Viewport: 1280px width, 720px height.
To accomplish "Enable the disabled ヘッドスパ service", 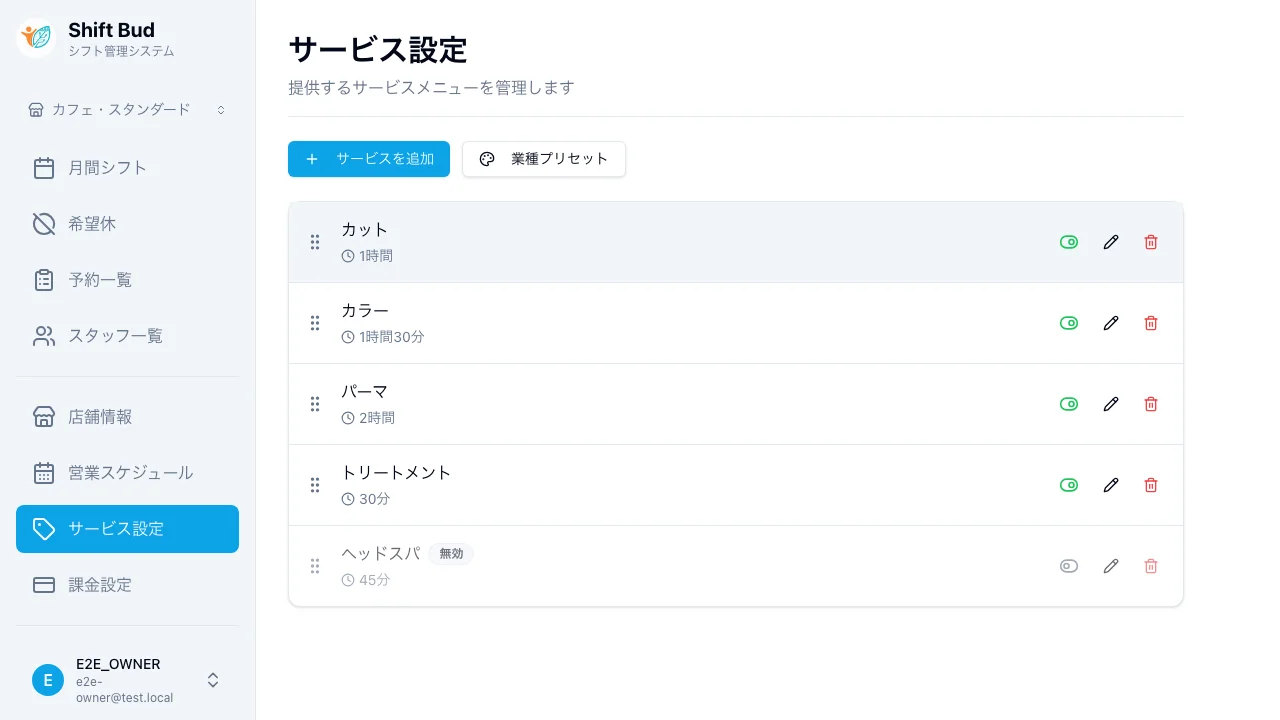I will coord(1069,566).
